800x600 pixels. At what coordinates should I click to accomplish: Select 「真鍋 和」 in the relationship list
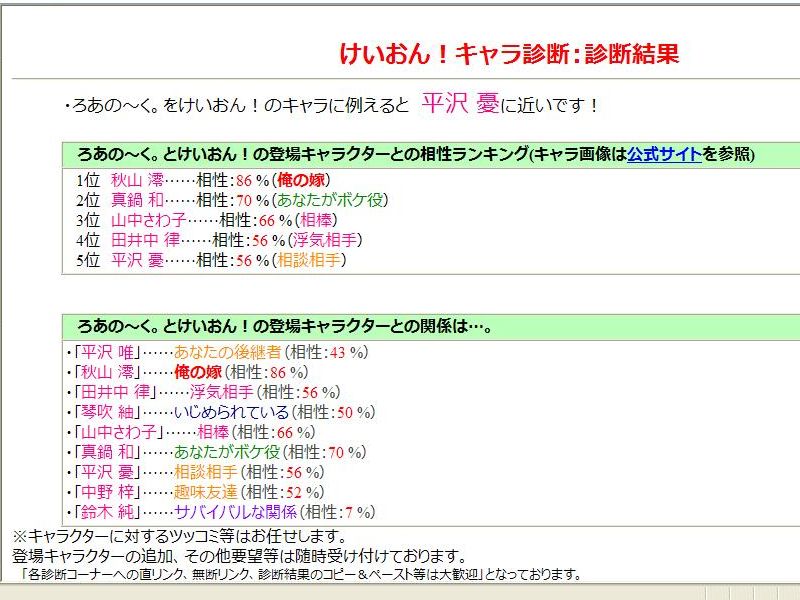pos(107,452)
